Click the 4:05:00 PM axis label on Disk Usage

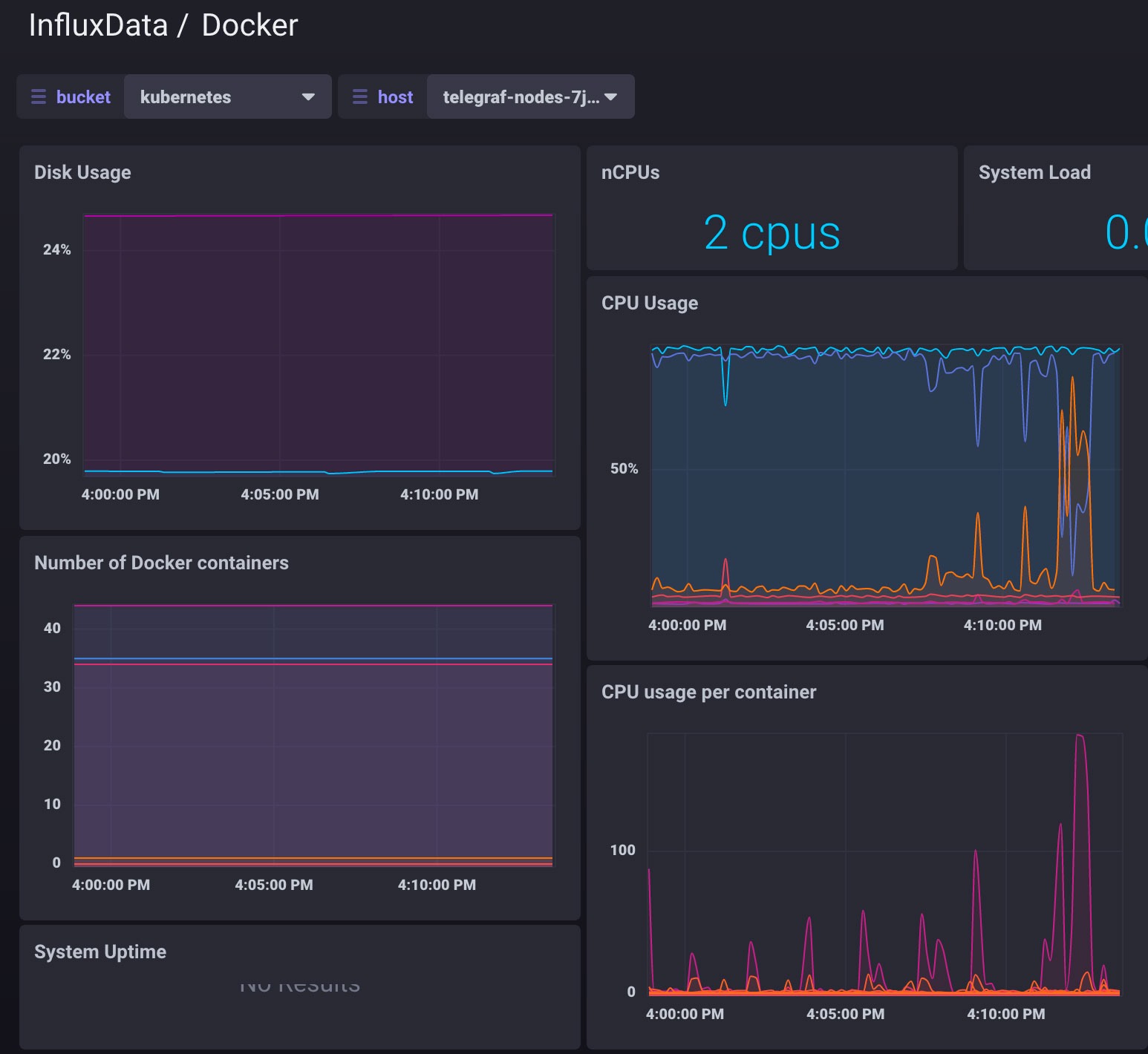[x=280, y=494]
